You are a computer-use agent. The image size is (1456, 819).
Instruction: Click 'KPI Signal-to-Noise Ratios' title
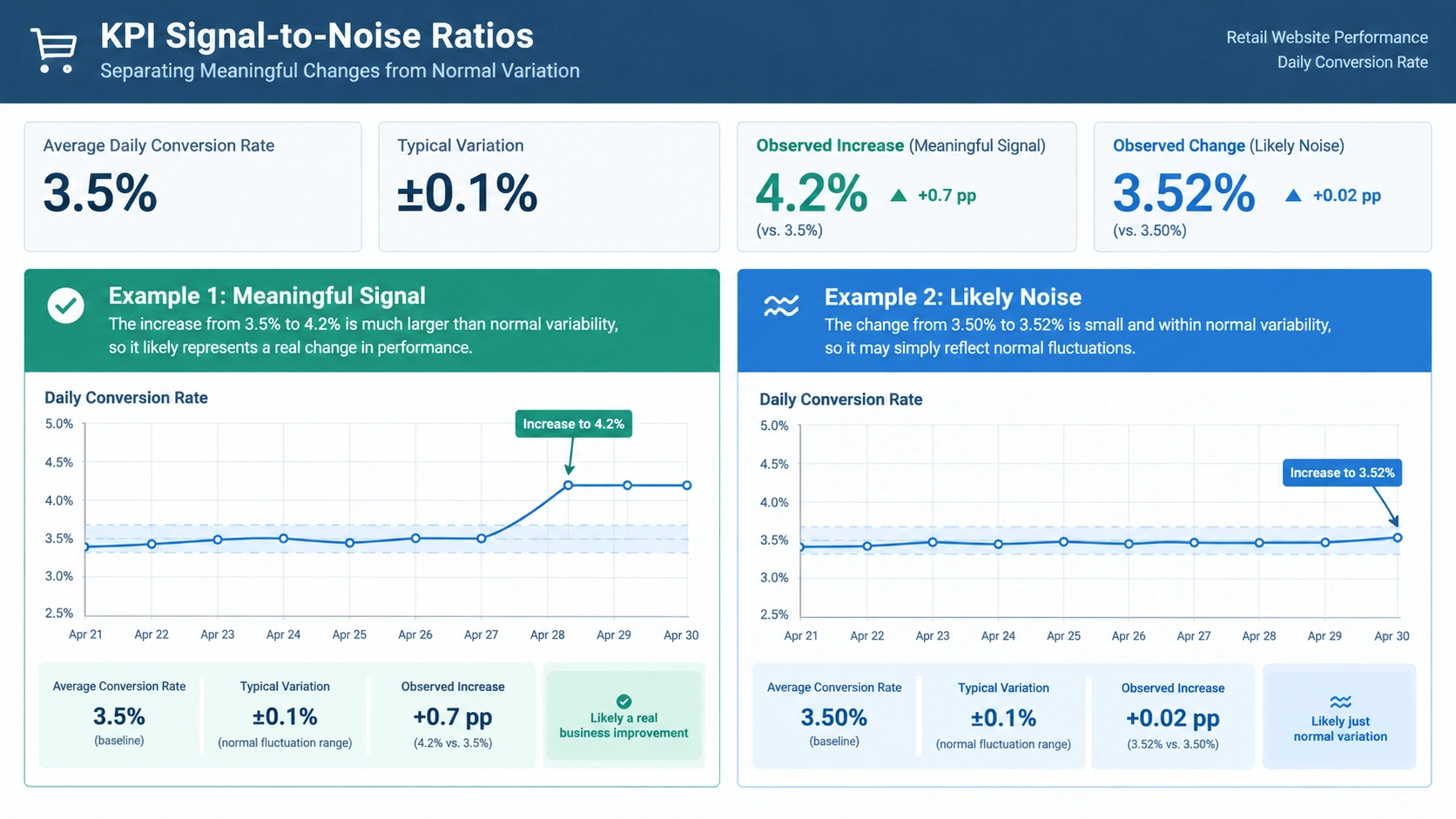317,36
